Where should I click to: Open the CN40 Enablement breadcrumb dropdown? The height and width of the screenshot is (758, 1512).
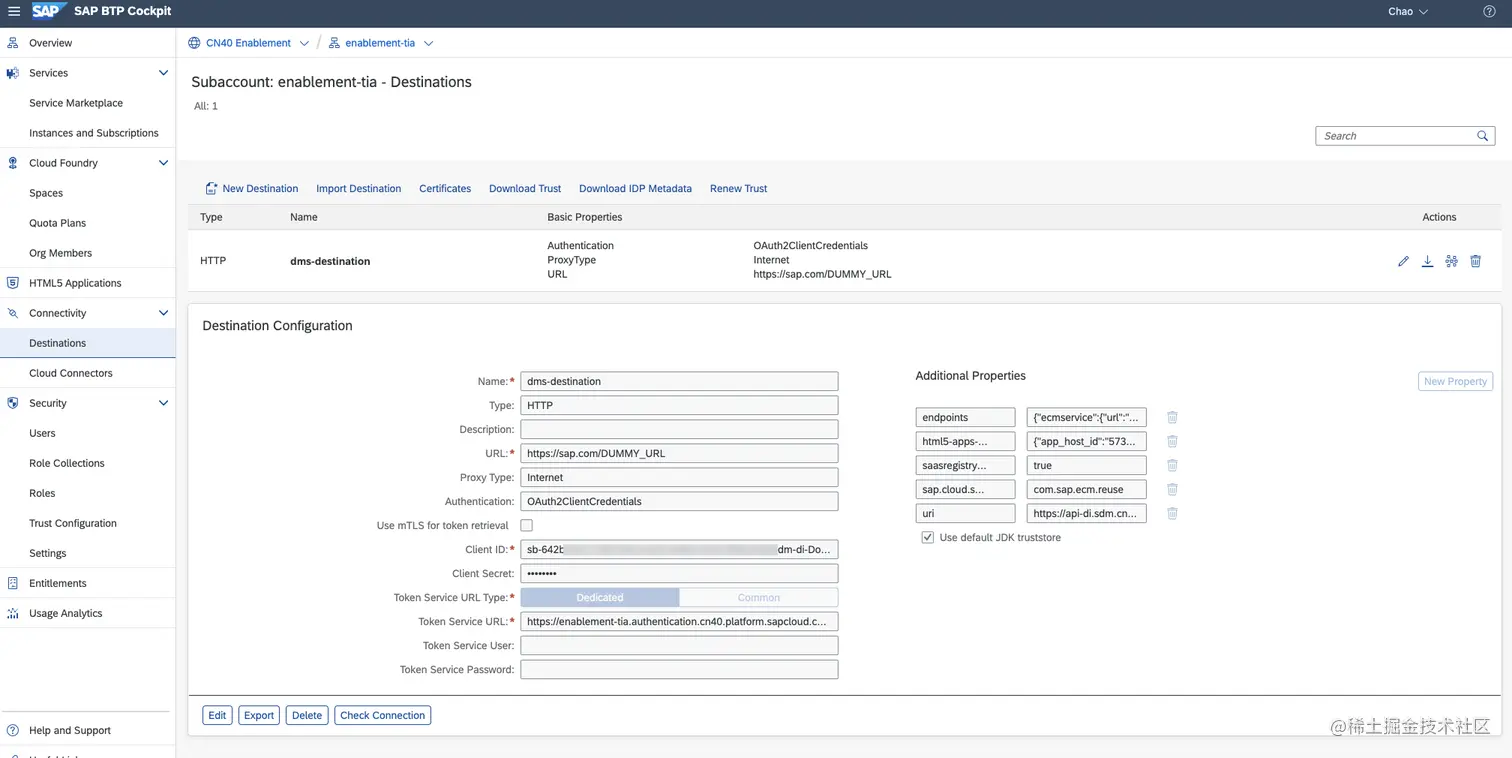[304, 43]
